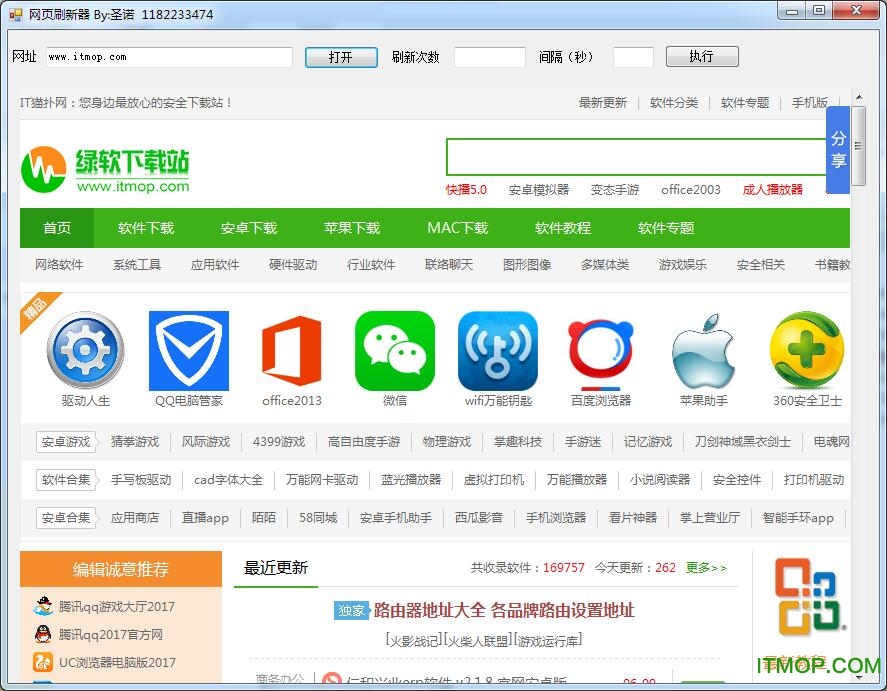Click the UC浏览器电脑版2017 icon
Image resolution: width=887 pixels, height=691 pixels.
tap(43, 662)
